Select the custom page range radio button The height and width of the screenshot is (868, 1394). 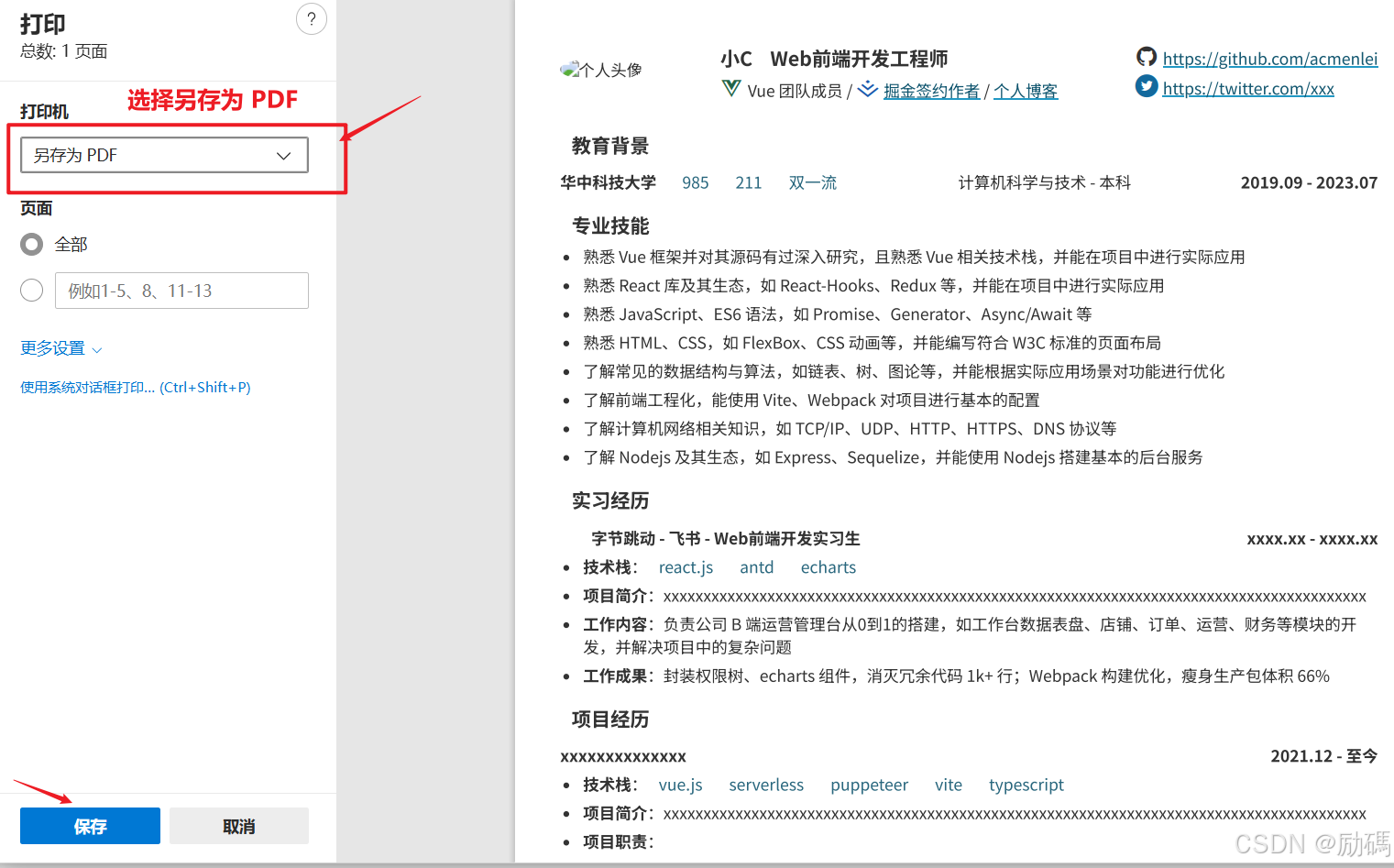pos(32,290)
